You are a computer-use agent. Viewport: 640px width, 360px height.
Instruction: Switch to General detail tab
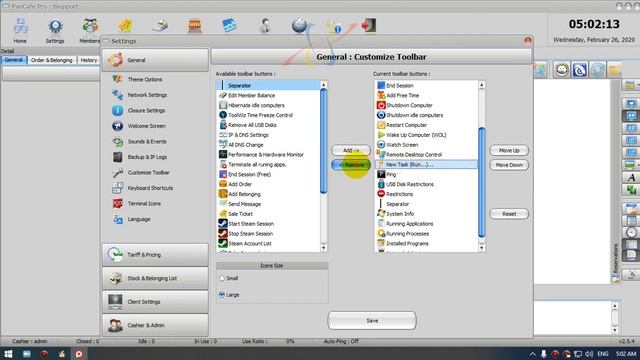(14, 60)
